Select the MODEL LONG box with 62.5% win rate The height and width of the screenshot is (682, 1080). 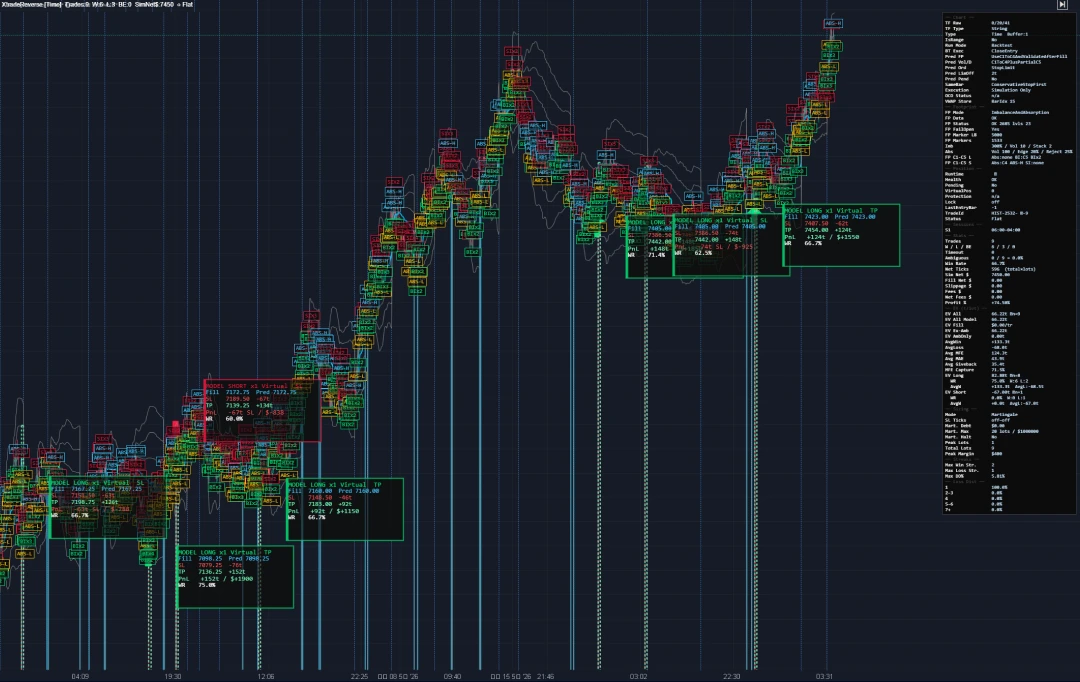pyautogui.click(x=731, y=245)
